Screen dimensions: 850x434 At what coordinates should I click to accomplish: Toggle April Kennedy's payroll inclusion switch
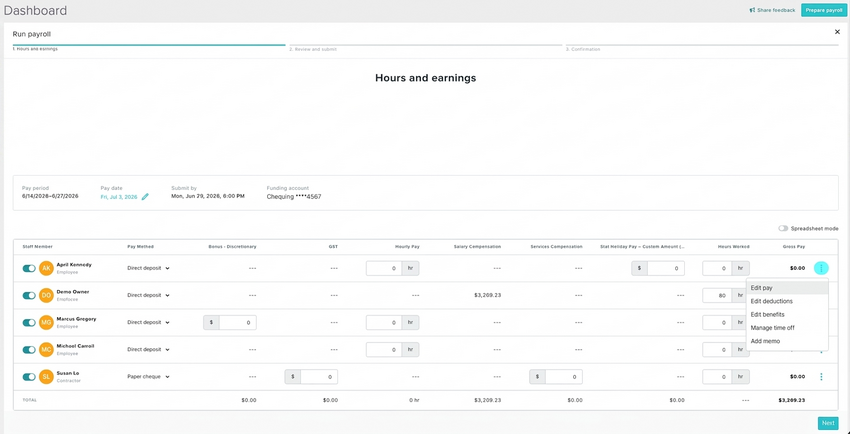[29, 268]
